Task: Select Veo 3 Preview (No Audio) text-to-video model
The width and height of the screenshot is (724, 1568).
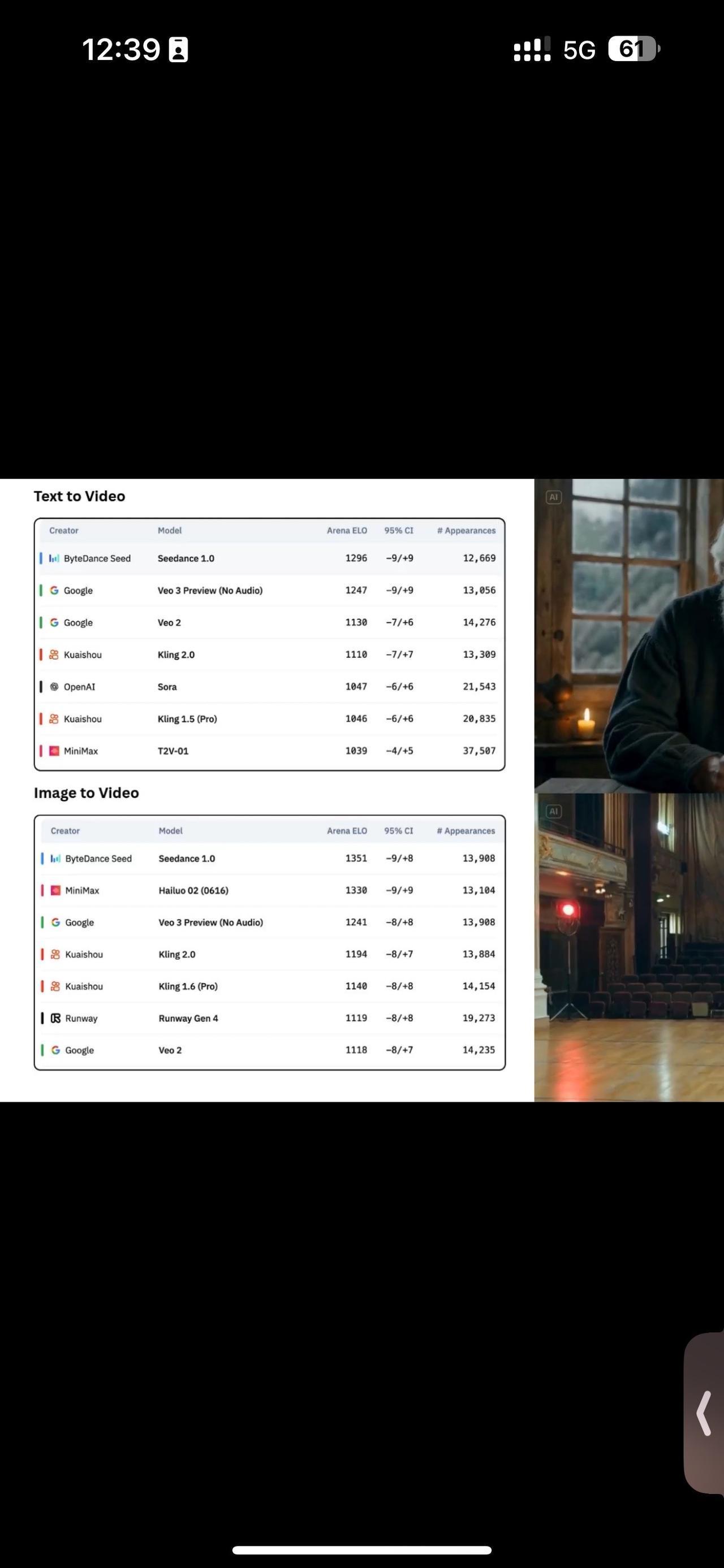Action: (x=210, y=591)
